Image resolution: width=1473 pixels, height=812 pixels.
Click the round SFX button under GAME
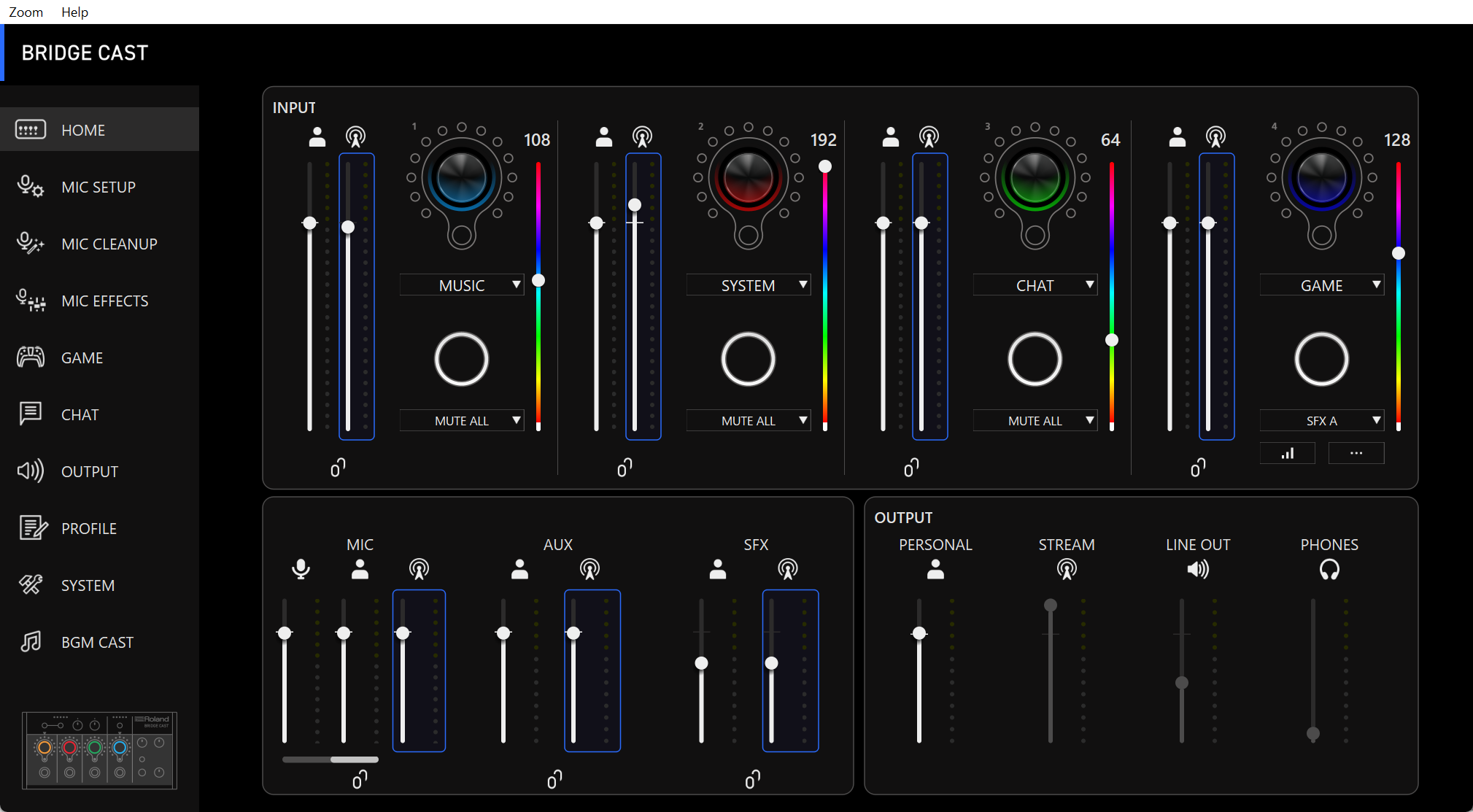[x=1321, y=359]
